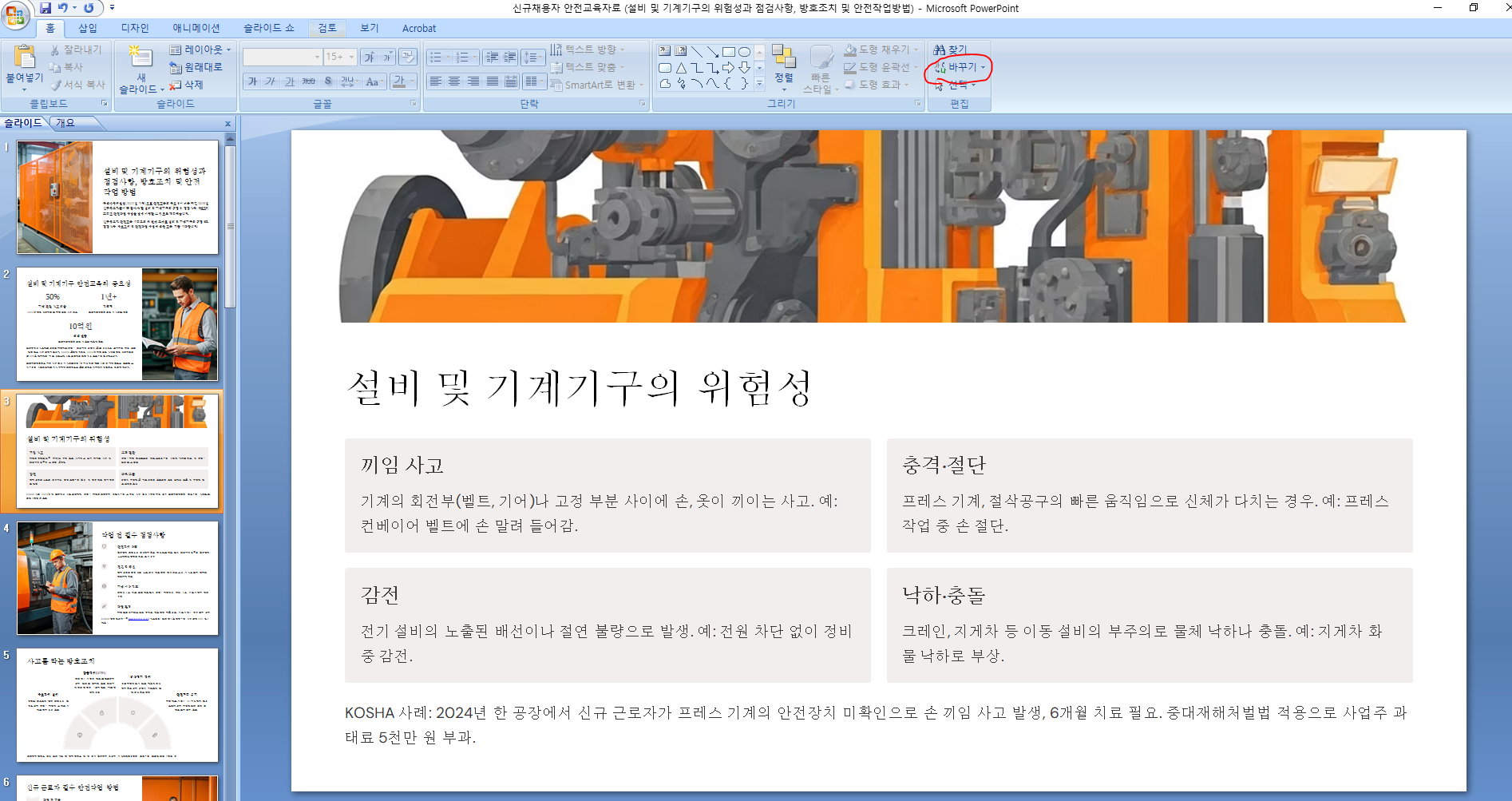Screen dimensions: 1512x801
Task: Select the Down Arrow block shape
Action: (744, 67)
